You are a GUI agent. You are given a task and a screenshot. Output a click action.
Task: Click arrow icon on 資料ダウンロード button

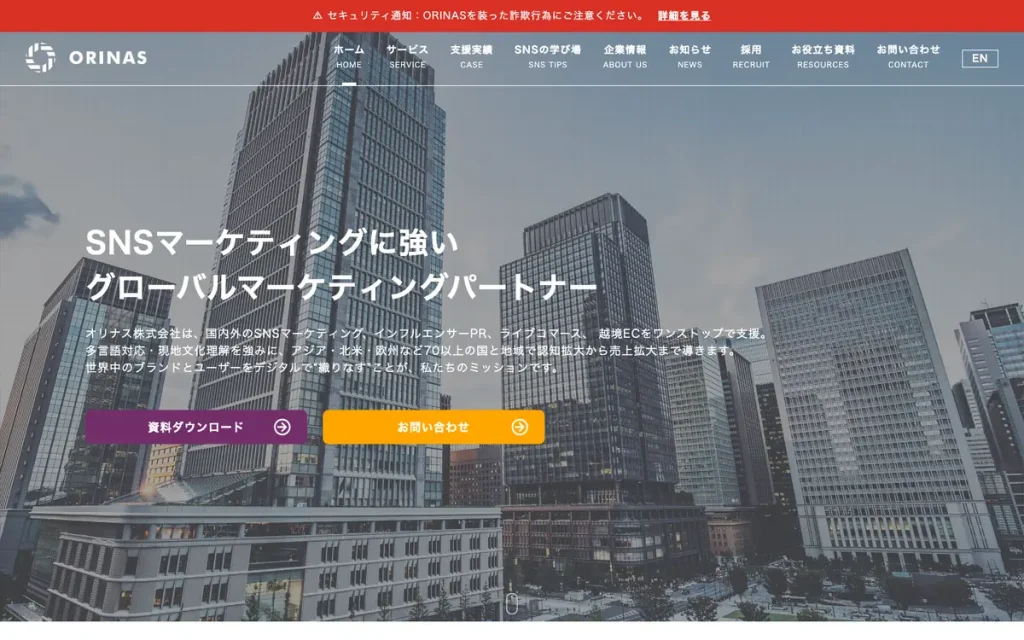[x=282, y=427]
